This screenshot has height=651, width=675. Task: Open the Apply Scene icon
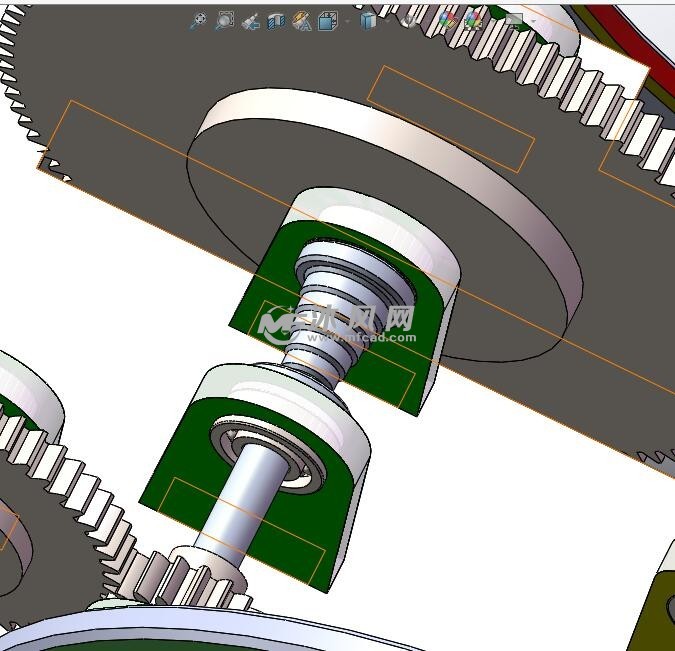point(473,21)
